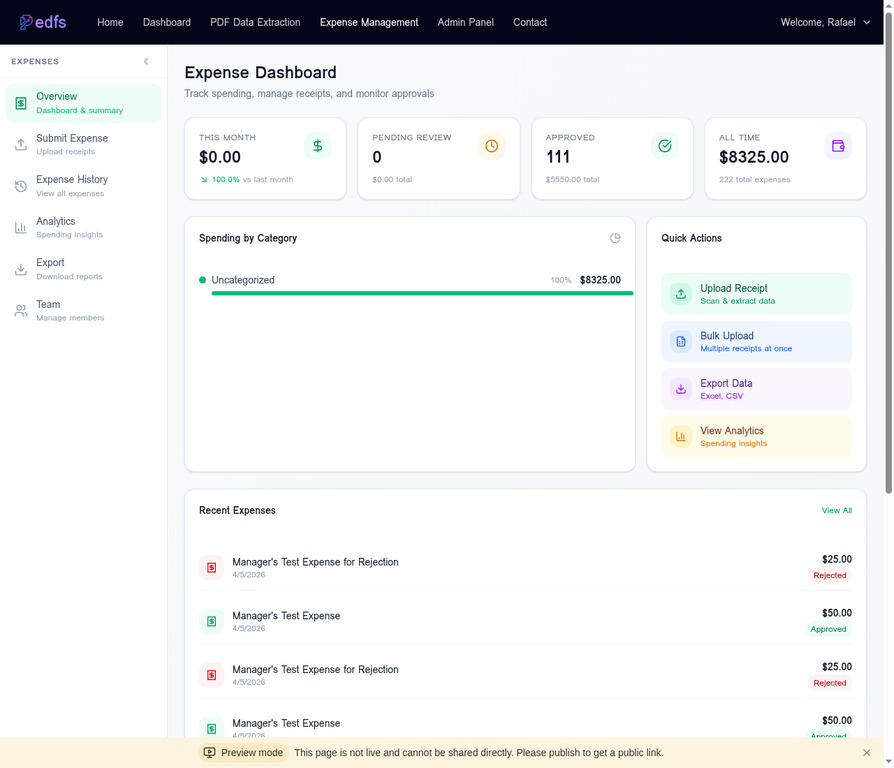Click the Approved checkmark icon
Viewport: 894px width, 768px height.
pos(665,146)
